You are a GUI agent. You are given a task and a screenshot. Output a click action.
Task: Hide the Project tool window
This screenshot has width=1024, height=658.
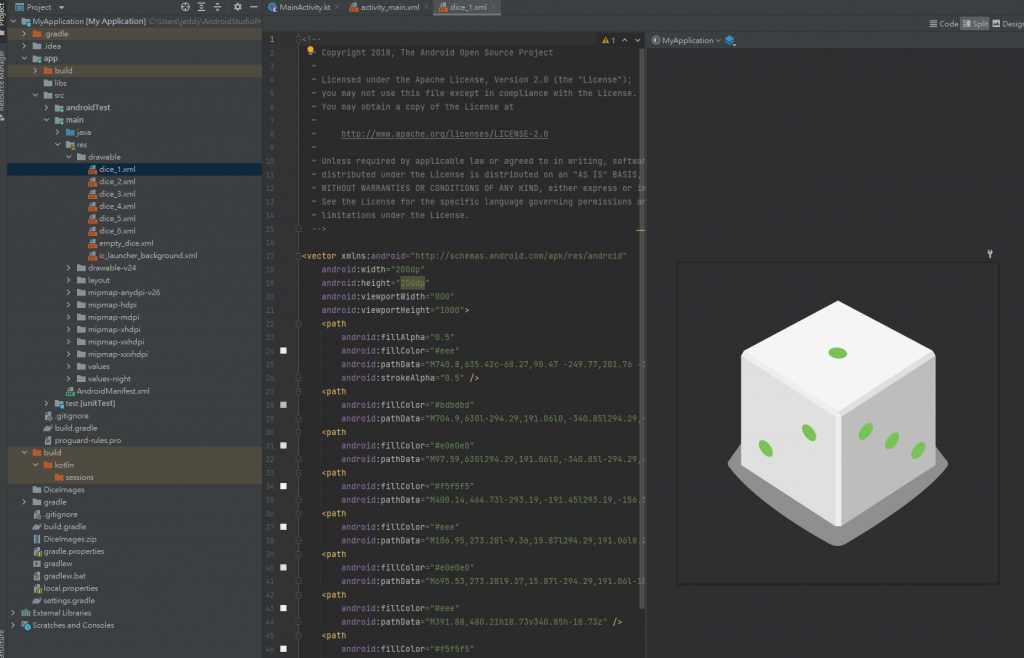coord(253,7)
